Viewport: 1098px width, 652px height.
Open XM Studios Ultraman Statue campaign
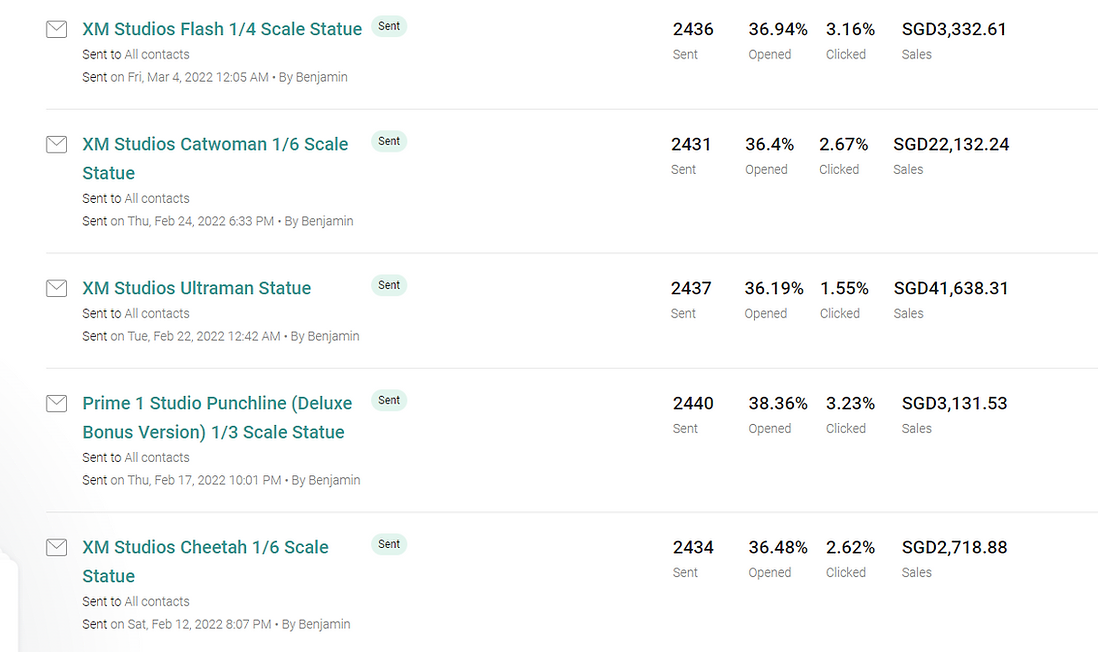coord(197,289)
